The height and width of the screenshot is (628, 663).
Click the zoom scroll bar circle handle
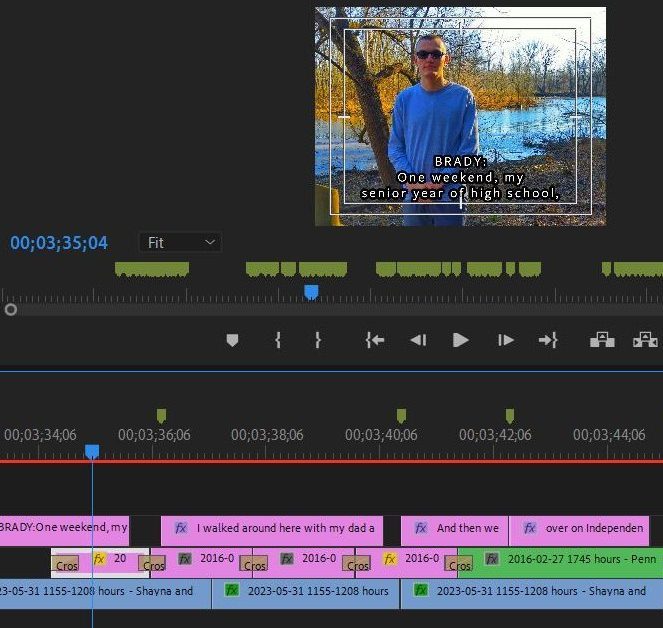point(11,310)
